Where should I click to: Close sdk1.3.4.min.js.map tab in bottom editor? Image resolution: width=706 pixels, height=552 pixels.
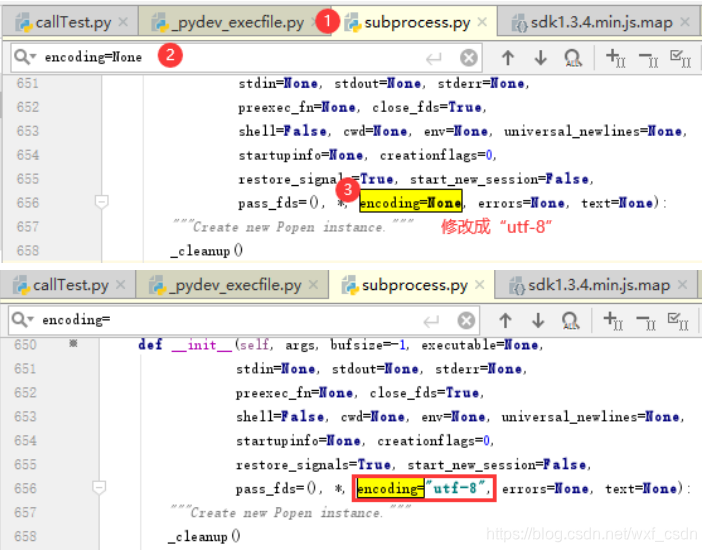pos(683,285)
